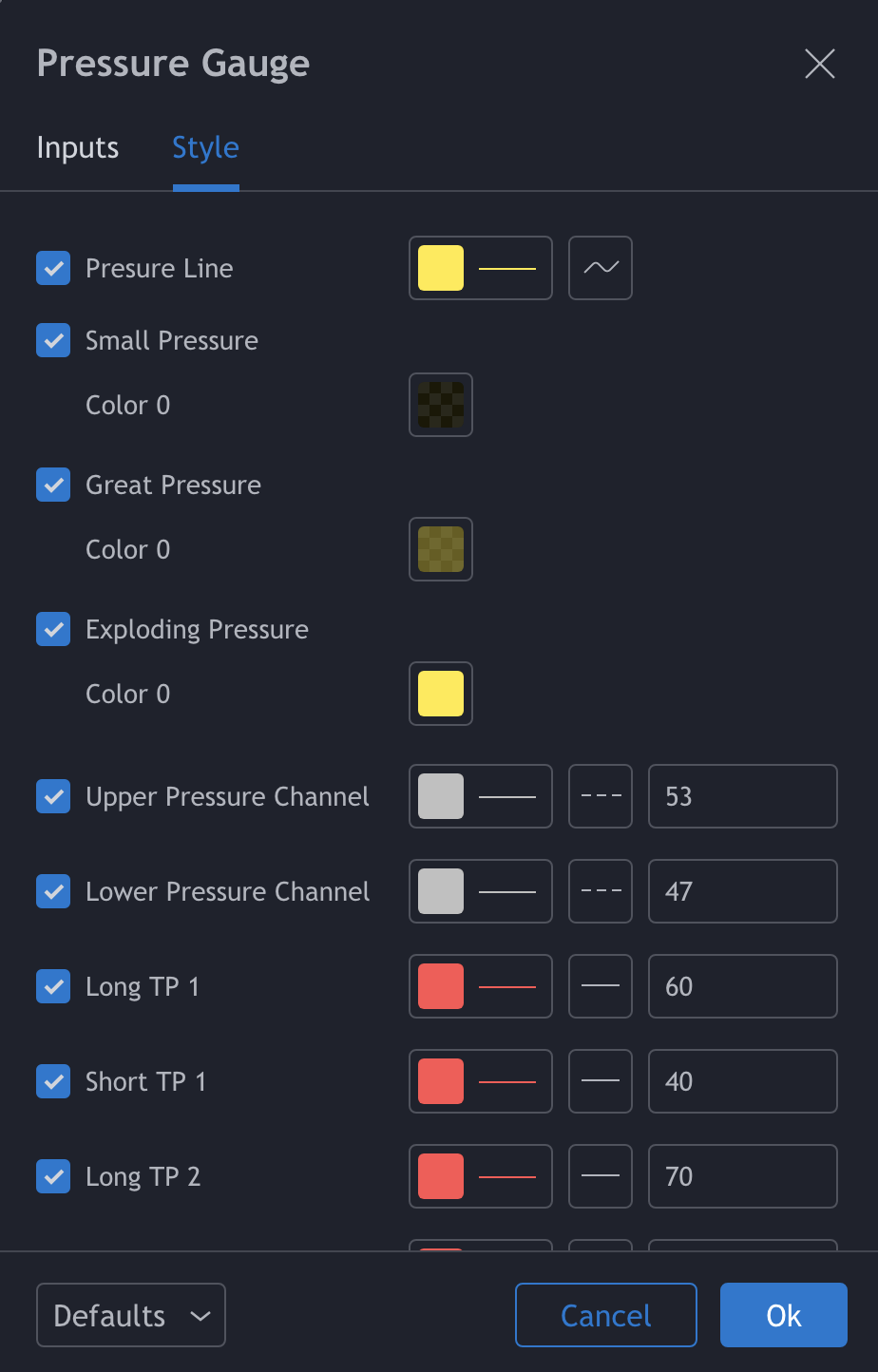Open Long TP 1 solid line style
The image size is (878, 1372).
point(601,986)
